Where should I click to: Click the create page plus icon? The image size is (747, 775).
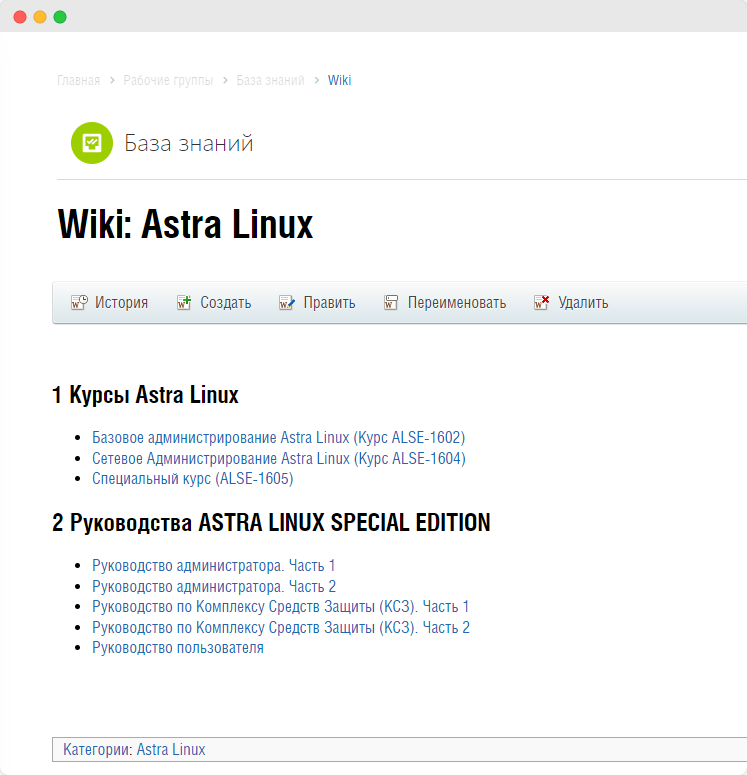coord(184,302)
